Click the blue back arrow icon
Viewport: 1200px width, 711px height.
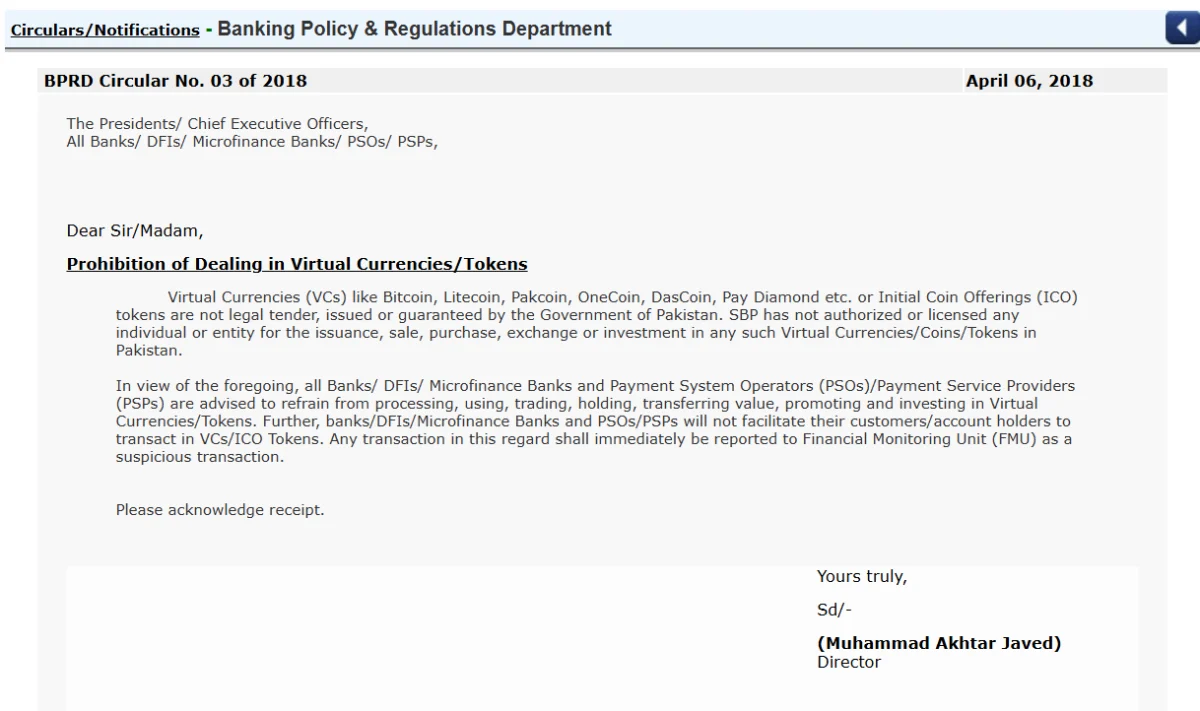(x=1182, y=28)
